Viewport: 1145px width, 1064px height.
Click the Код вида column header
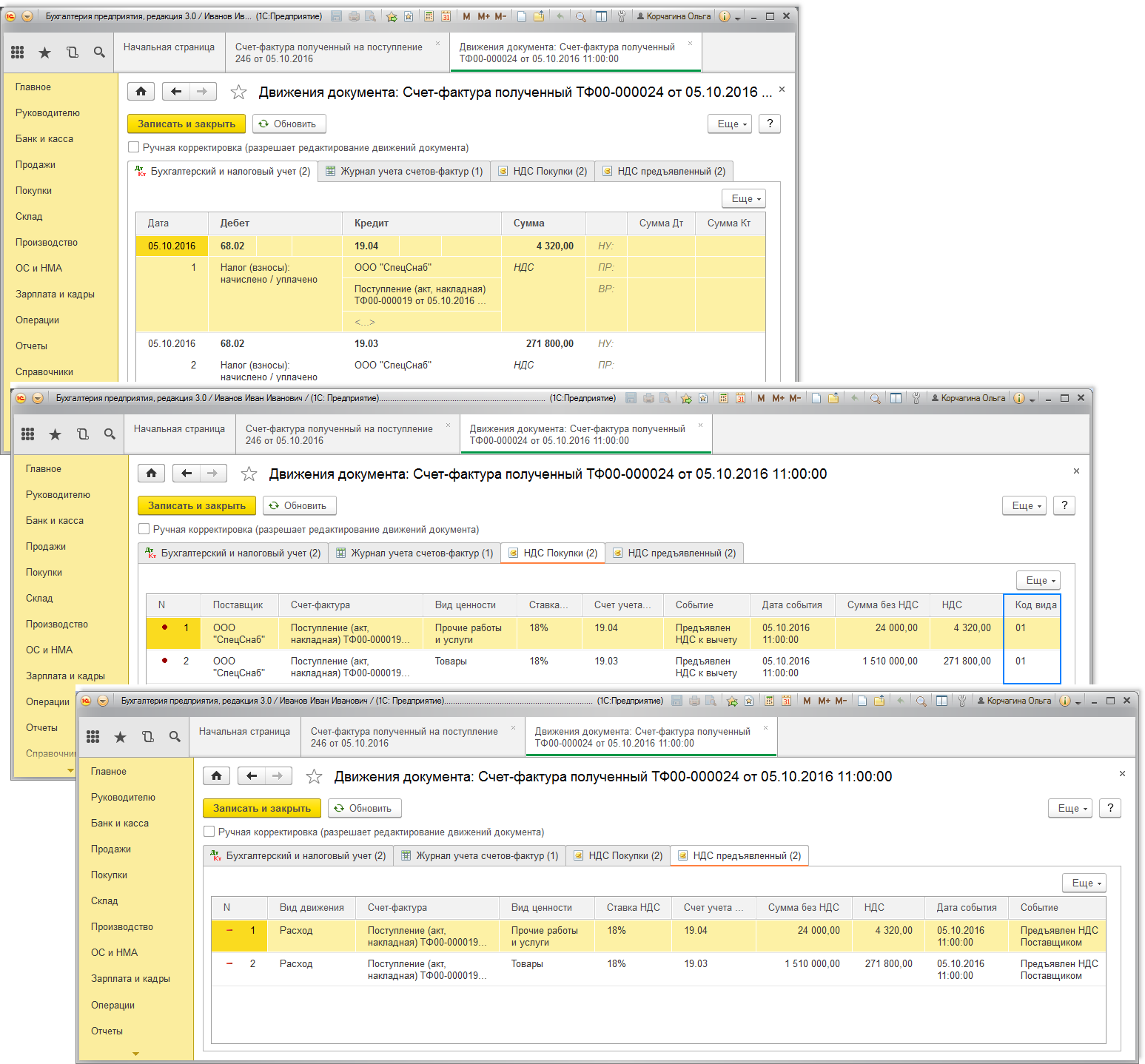coord(1035,605)
